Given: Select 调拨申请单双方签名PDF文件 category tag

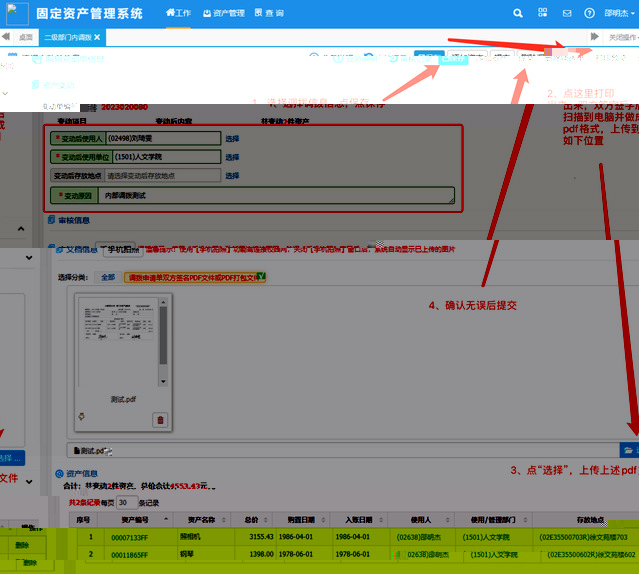Looking at the screenshot, I should 195,277.
